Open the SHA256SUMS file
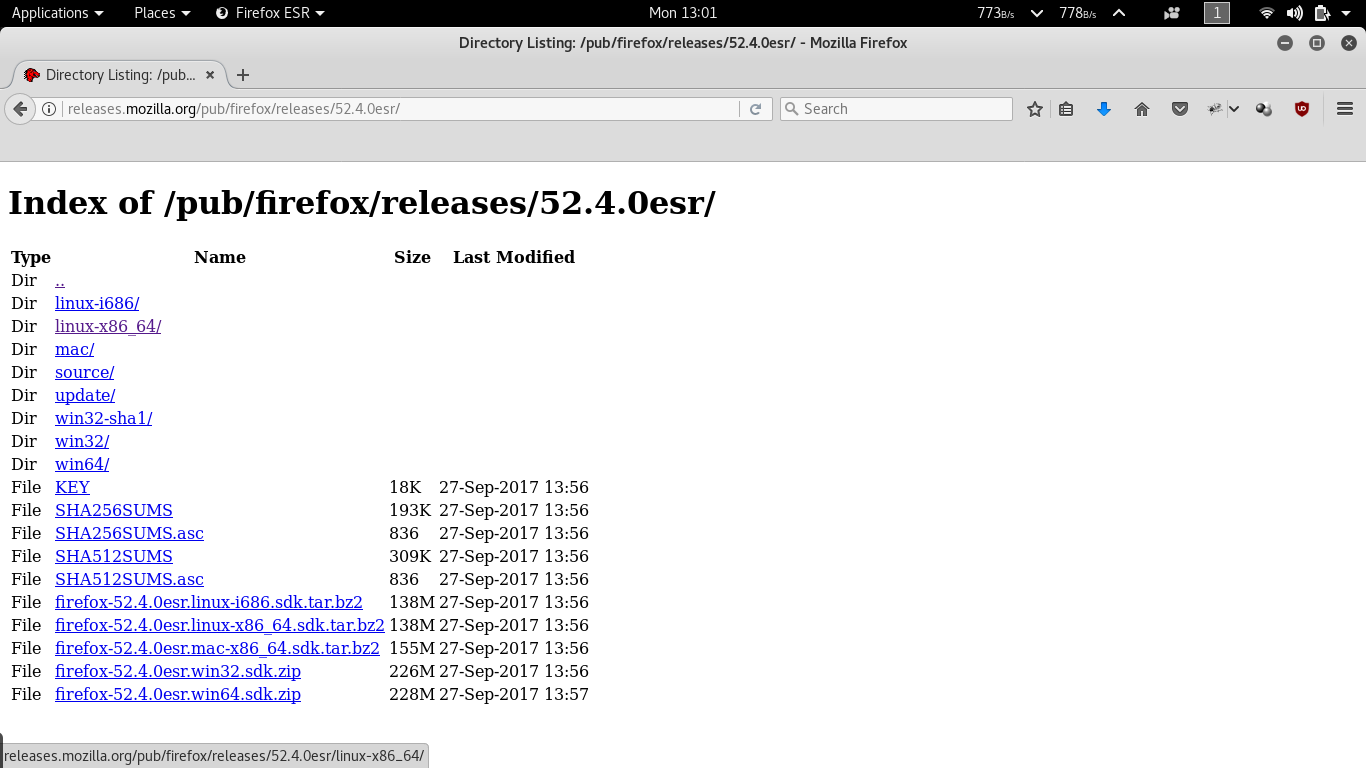This screenshot has width=1366, height=768. [x=114, y=510]
